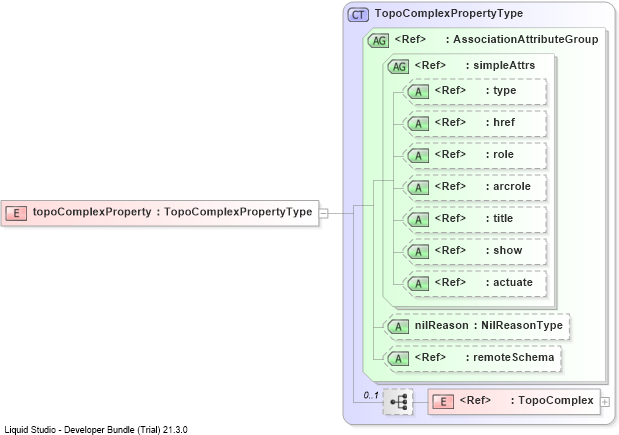Select the ': title' attribute label
Screen dimensions: 619x435
tap(499, 218)
